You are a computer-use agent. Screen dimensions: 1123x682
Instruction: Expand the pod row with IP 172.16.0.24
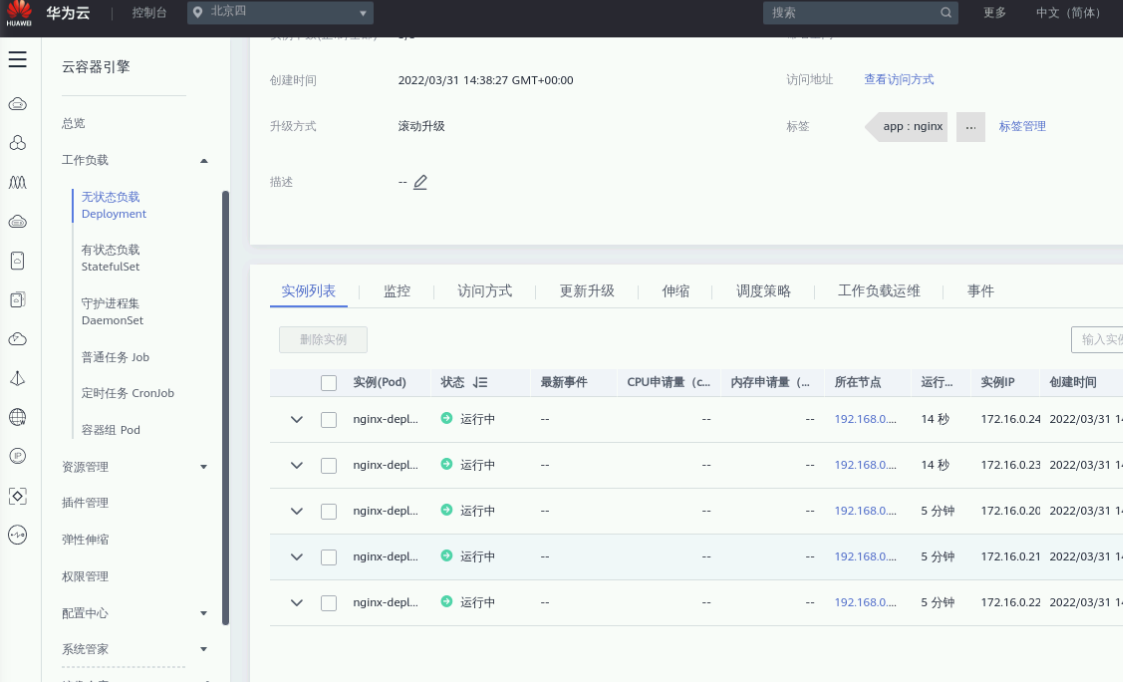[x=297, y=420]
